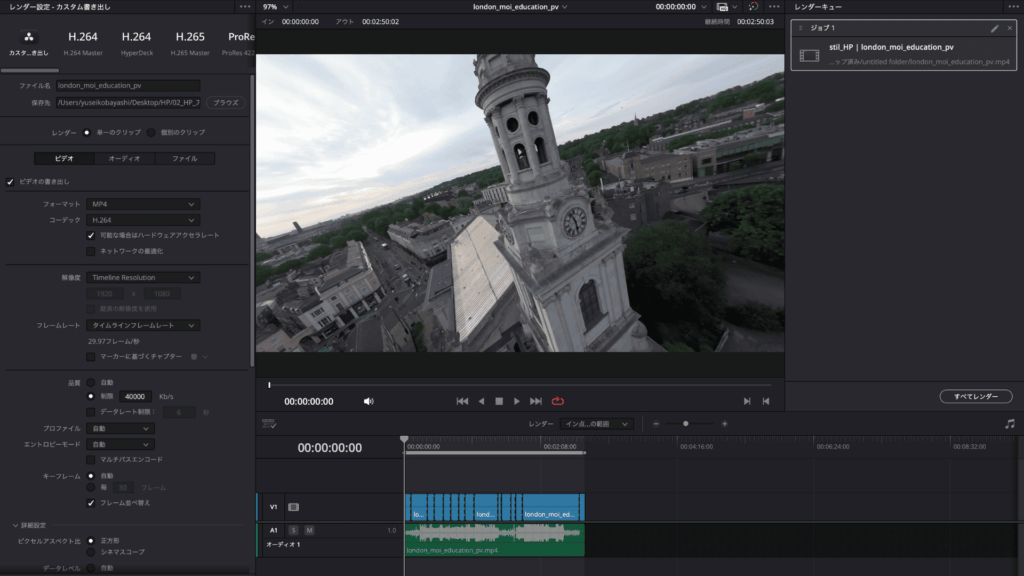This screenshot has height=576, width=1024.
Task: Open the フォーマット MP4 dropdown
Action: point(142,204)
